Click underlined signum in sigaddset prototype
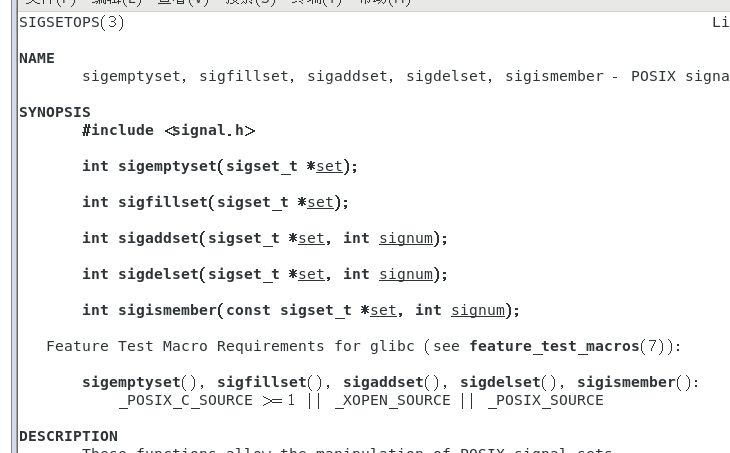 coord(406,238)
